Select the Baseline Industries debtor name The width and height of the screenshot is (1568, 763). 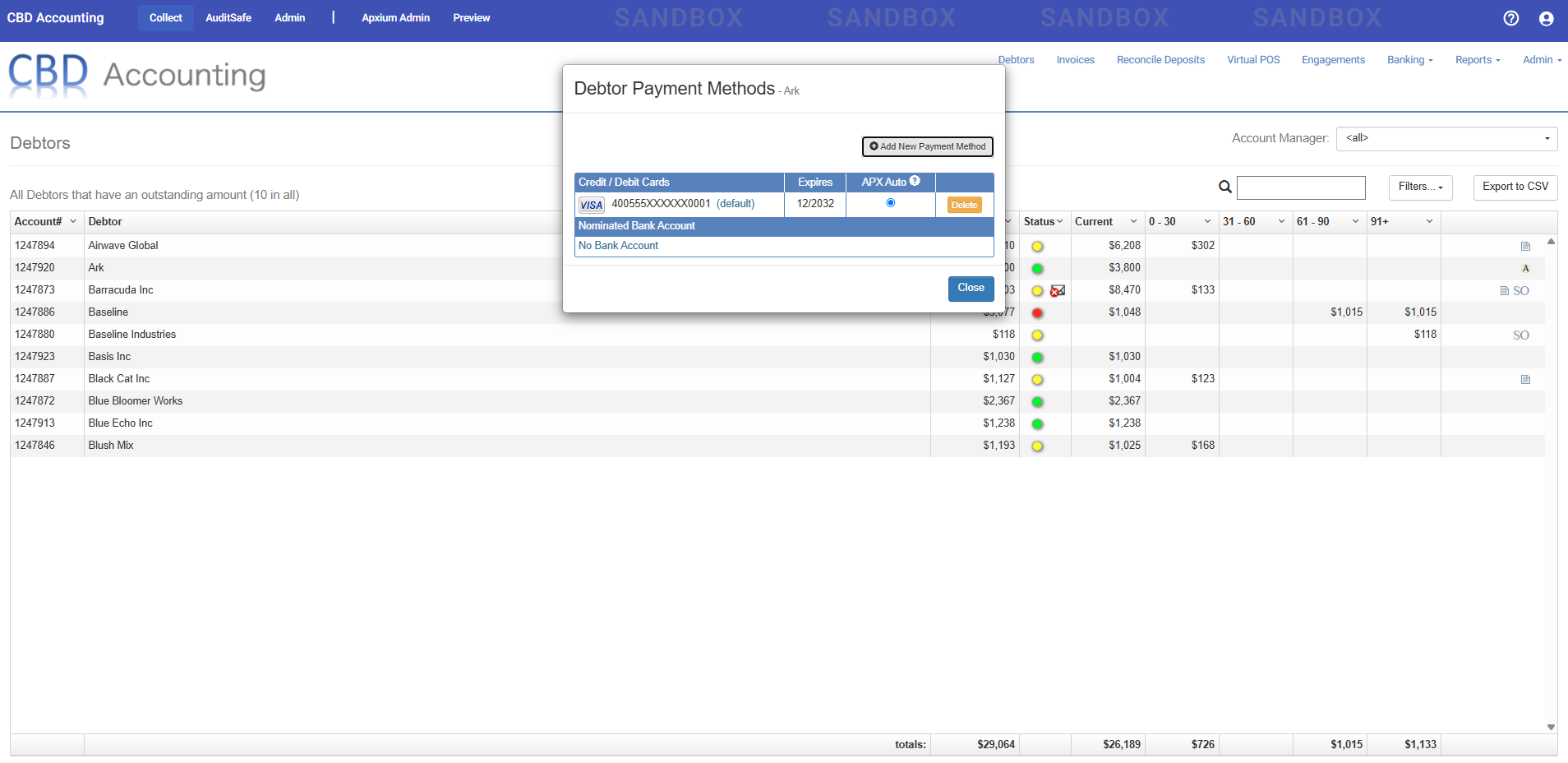(x=132, y=335)
